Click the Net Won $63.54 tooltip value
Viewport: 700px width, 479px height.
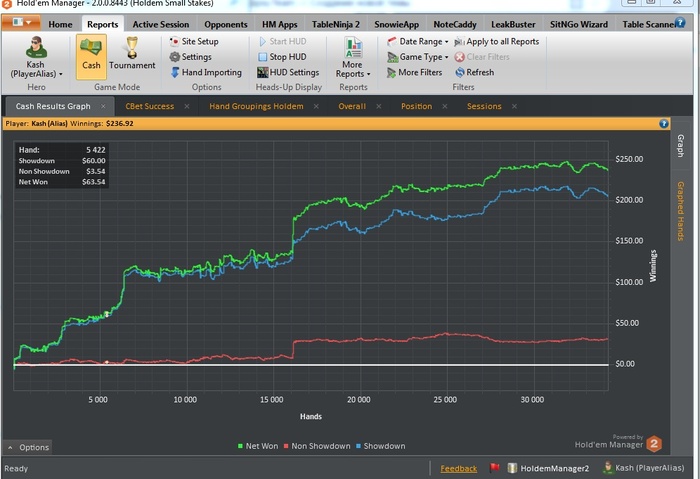(93, 182)
